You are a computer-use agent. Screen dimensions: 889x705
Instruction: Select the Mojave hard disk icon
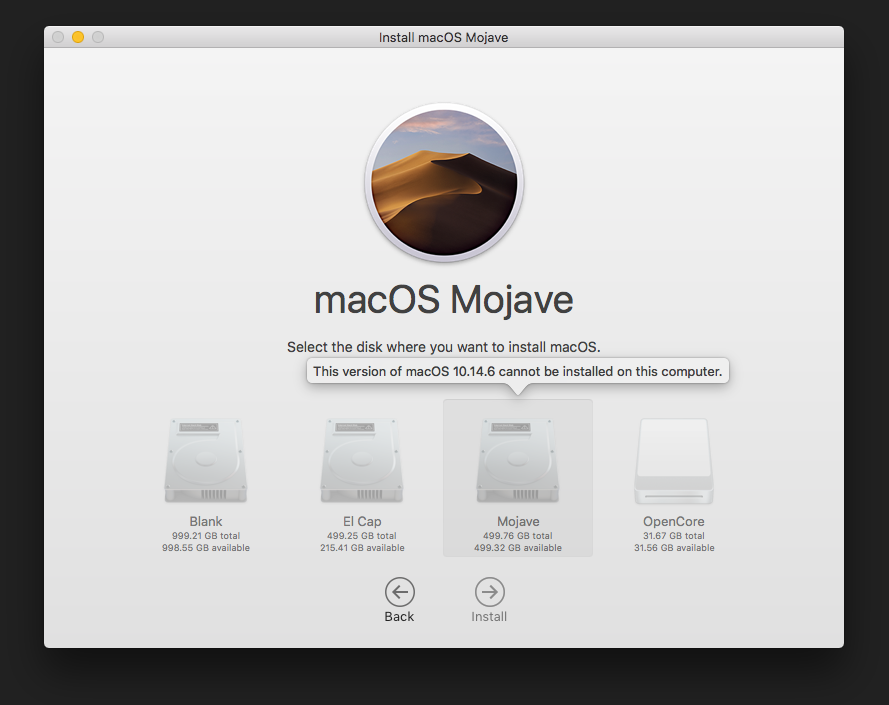point(518,461)
